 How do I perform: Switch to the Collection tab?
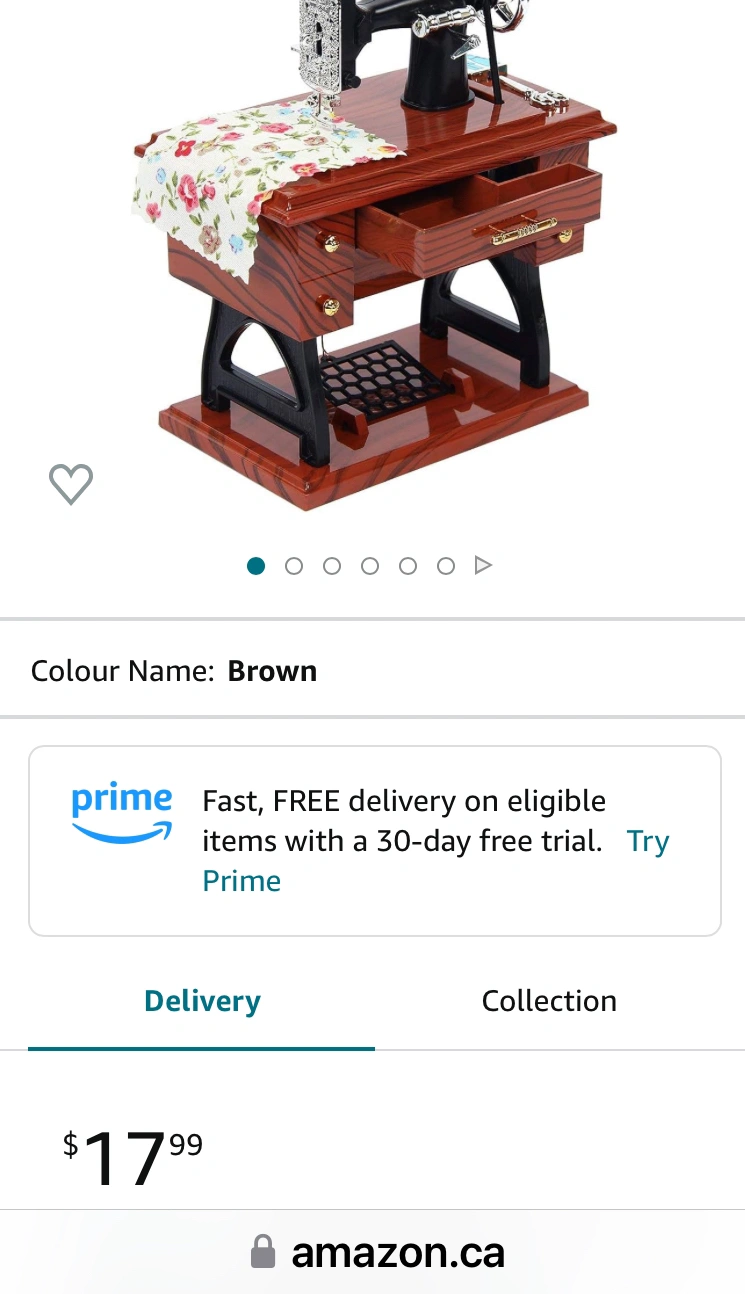click(549, 1001)
